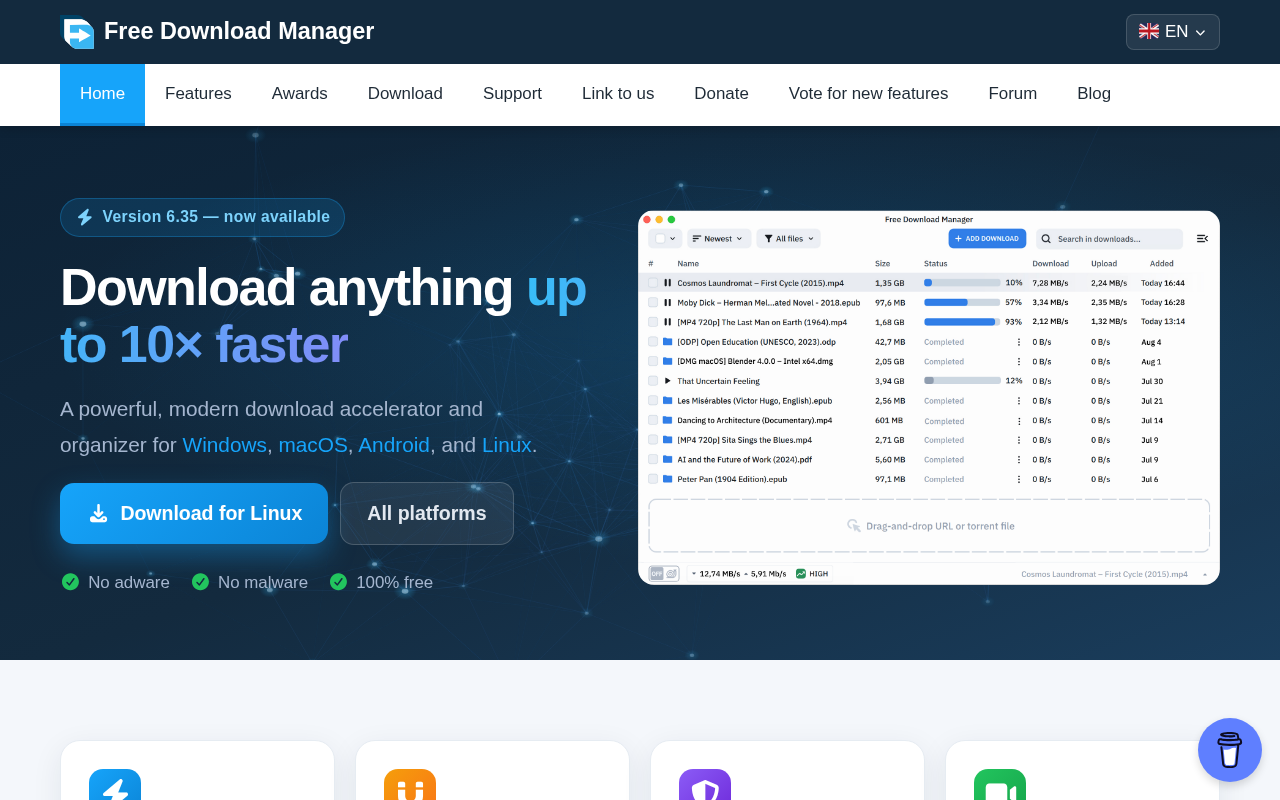Pause the Moby Dick epub download
Image resolution: width=1280 pixels, height=800 pixels.
[667, 302]
